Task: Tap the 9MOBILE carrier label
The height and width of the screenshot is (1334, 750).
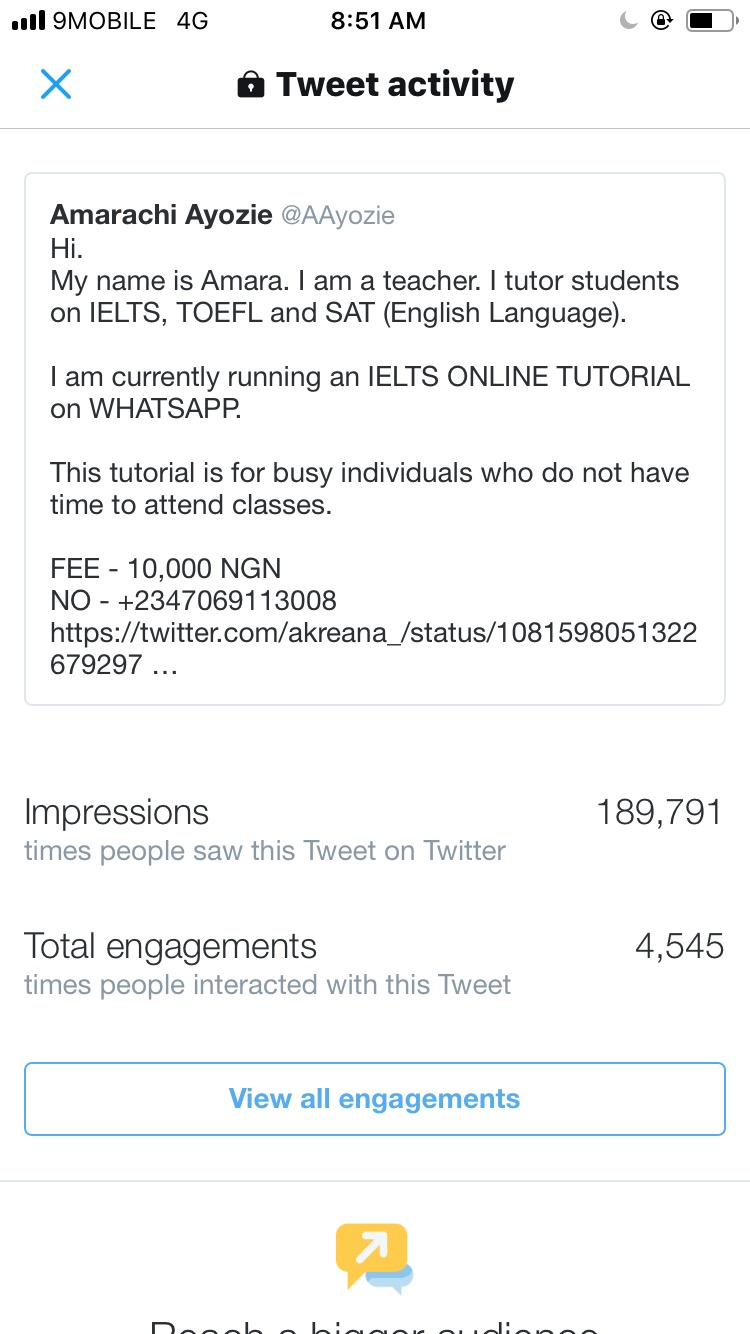Action: click(104, 21)
